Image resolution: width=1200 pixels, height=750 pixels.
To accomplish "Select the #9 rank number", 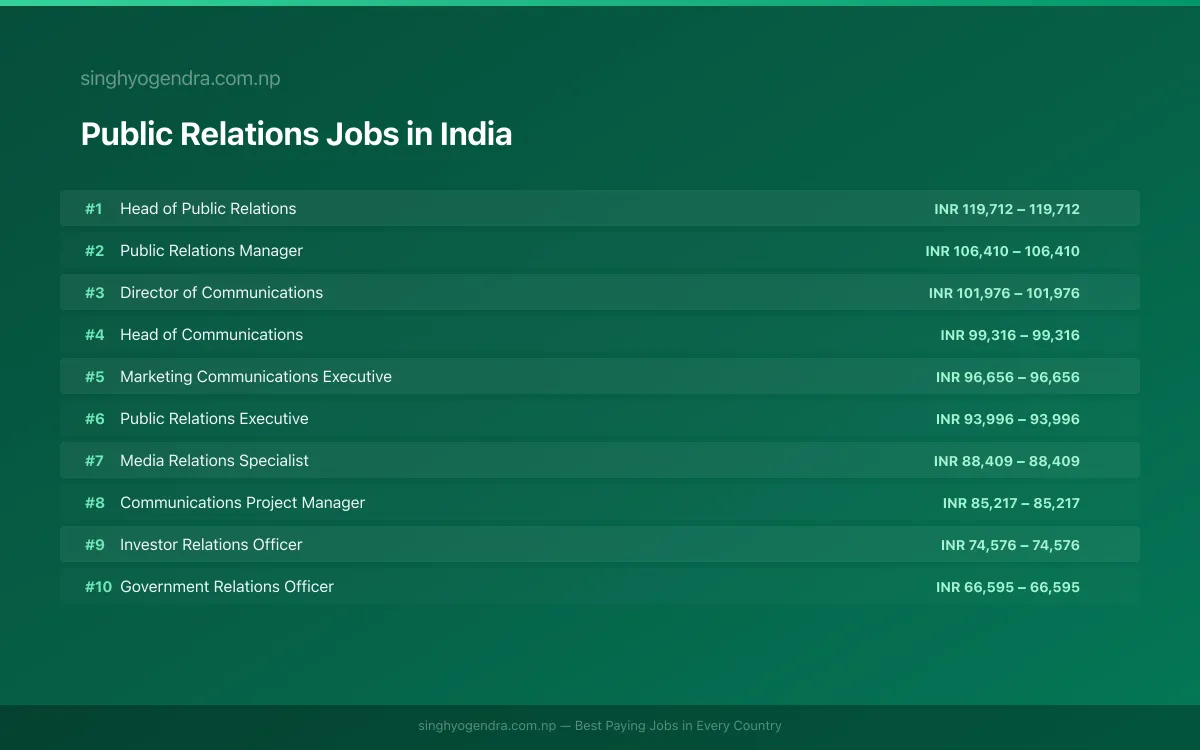I will tap(94, 545).
